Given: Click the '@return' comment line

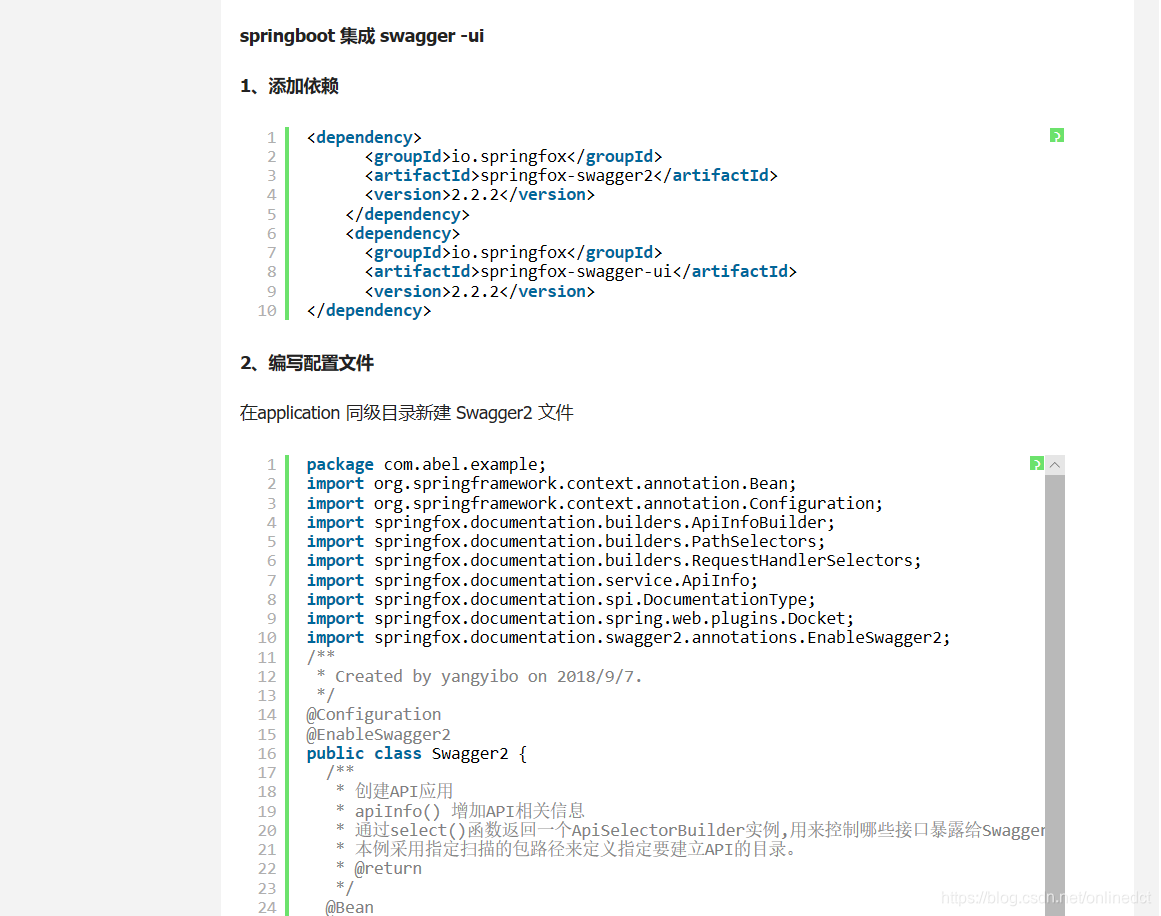Looking at the screenshot, I should coord(388,869).
